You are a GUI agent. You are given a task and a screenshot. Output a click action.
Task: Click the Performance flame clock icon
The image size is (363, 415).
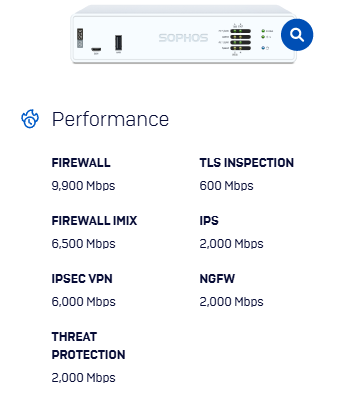(x=30, y=119)
